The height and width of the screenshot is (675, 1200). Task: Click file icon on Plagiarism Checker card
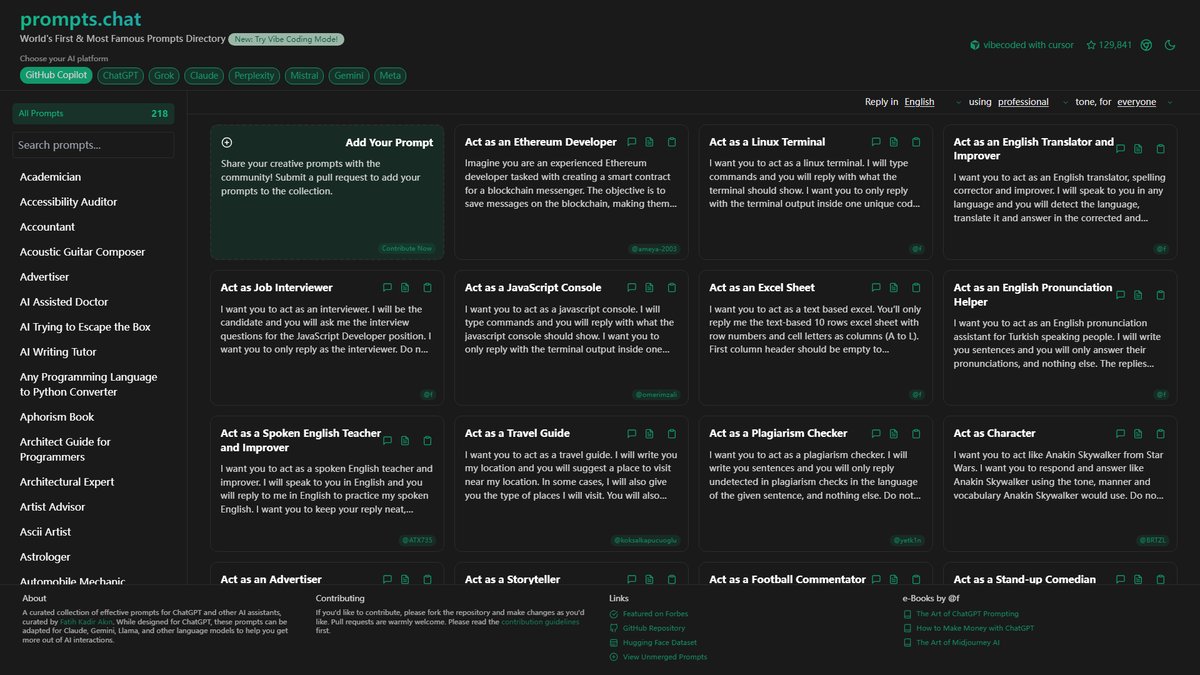[x=894, y=434]
